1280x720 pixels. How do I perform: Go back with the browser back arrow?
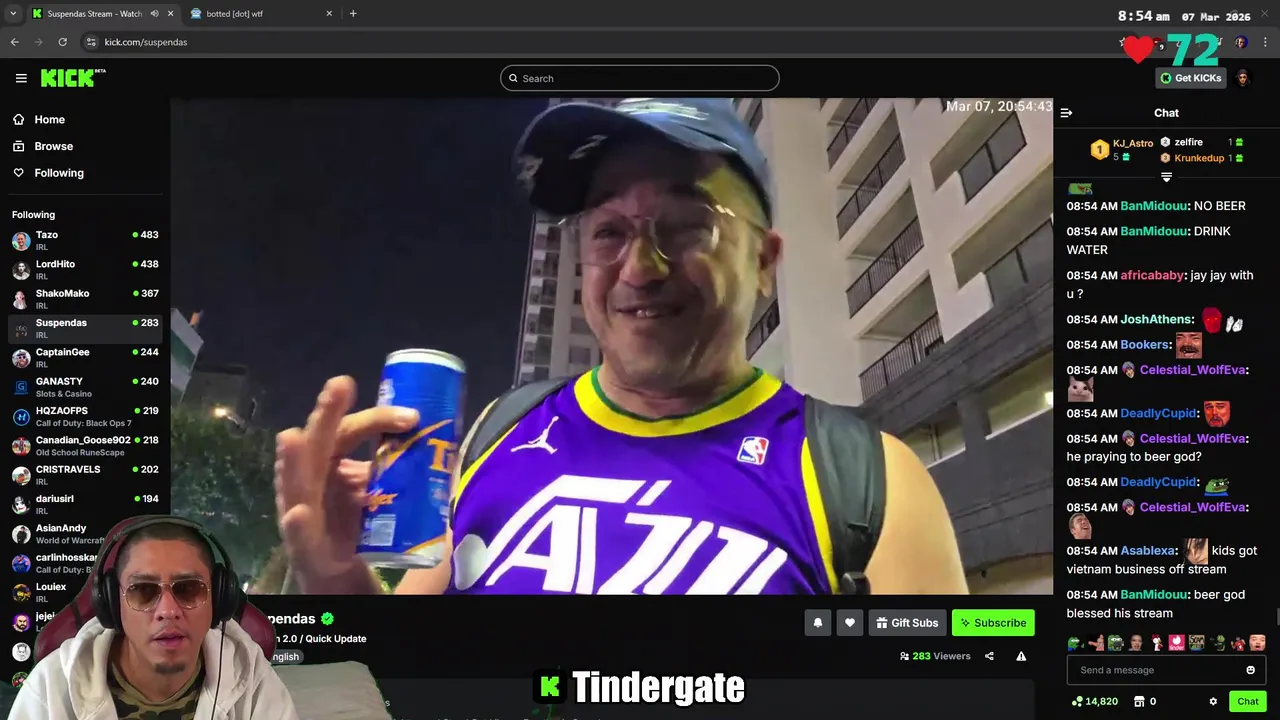14,42
